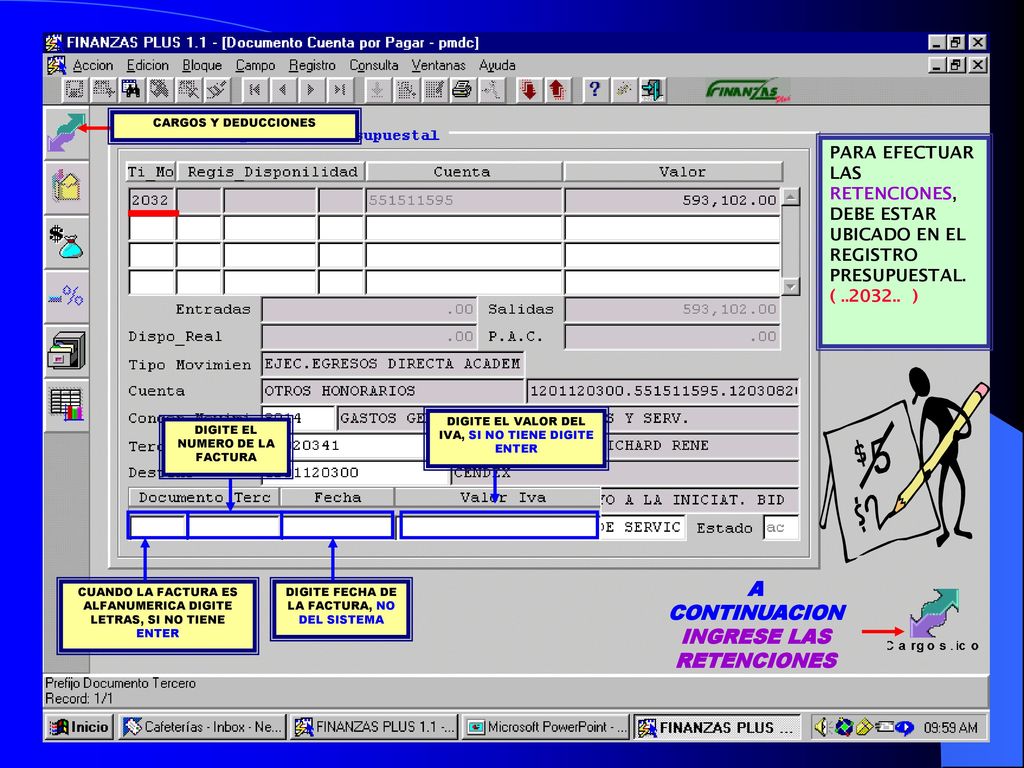Click the Valor cell 593,102.00
Screen dimensions: 1024x768
(672, 200)
